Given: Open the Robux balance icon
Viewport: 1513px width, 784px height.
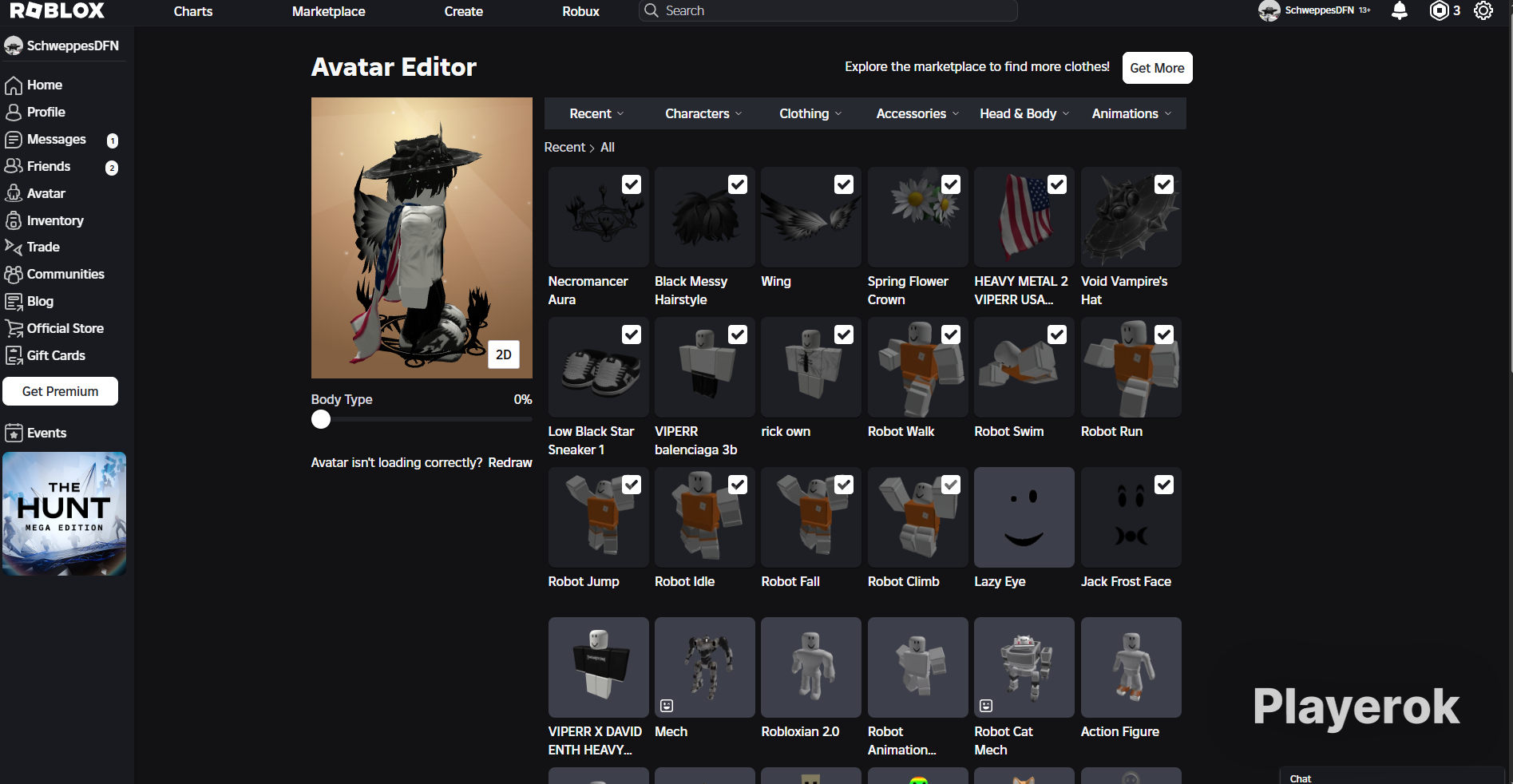Looking at the screenshot, I should pyautogui.click(x=1439, y=10).
